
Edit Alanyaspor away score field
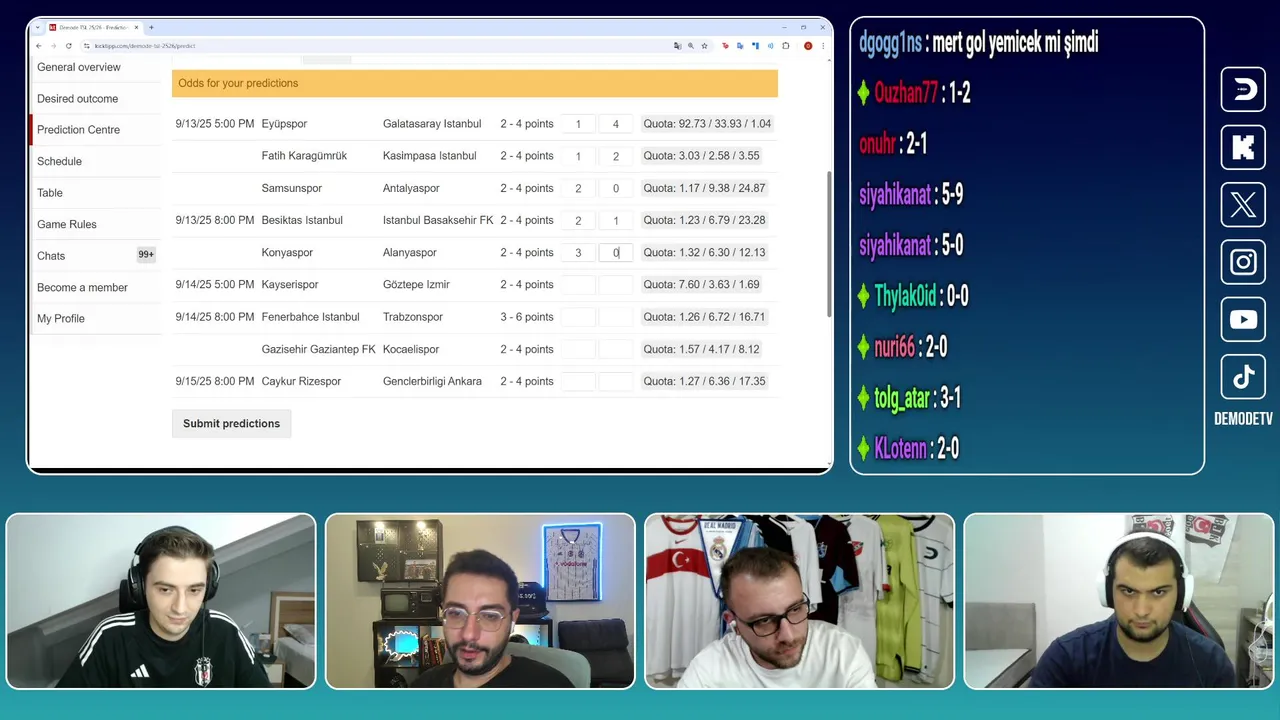tap(616, 252)
